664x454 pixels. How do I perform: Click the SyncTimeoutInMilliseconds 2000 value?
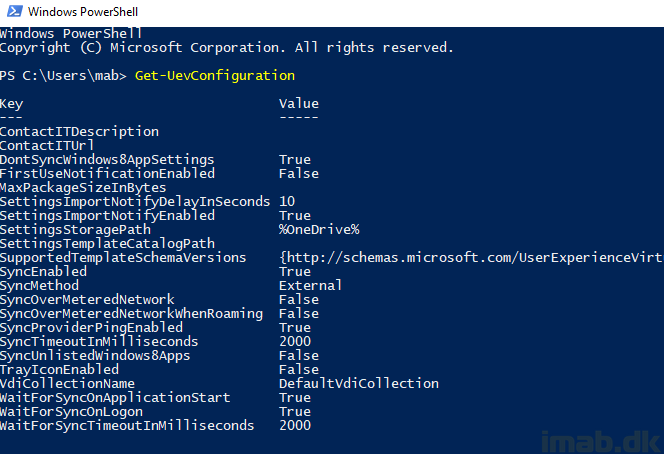click(x=295, y=341)
